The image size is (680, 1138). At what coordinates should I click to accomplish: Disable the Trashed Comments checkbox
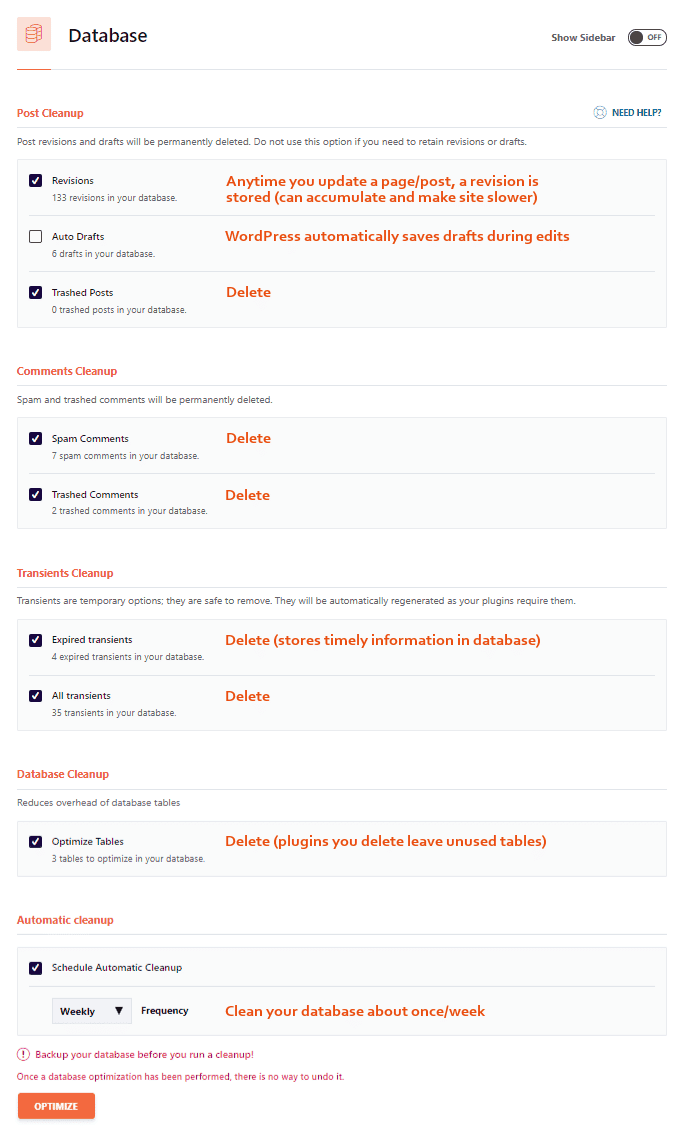pyautogui.click(x=36, y=495)
